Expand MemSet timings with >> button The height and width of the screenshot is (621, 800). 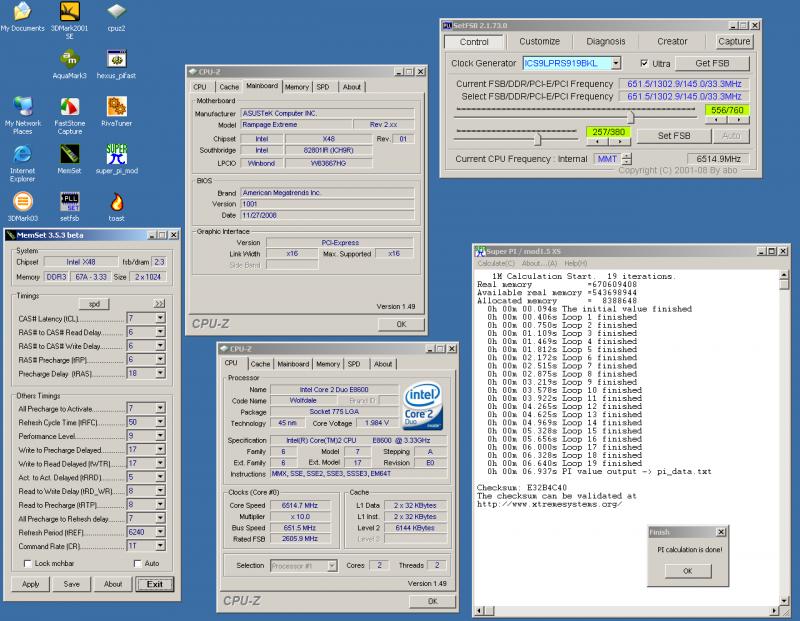coord(160,304)
